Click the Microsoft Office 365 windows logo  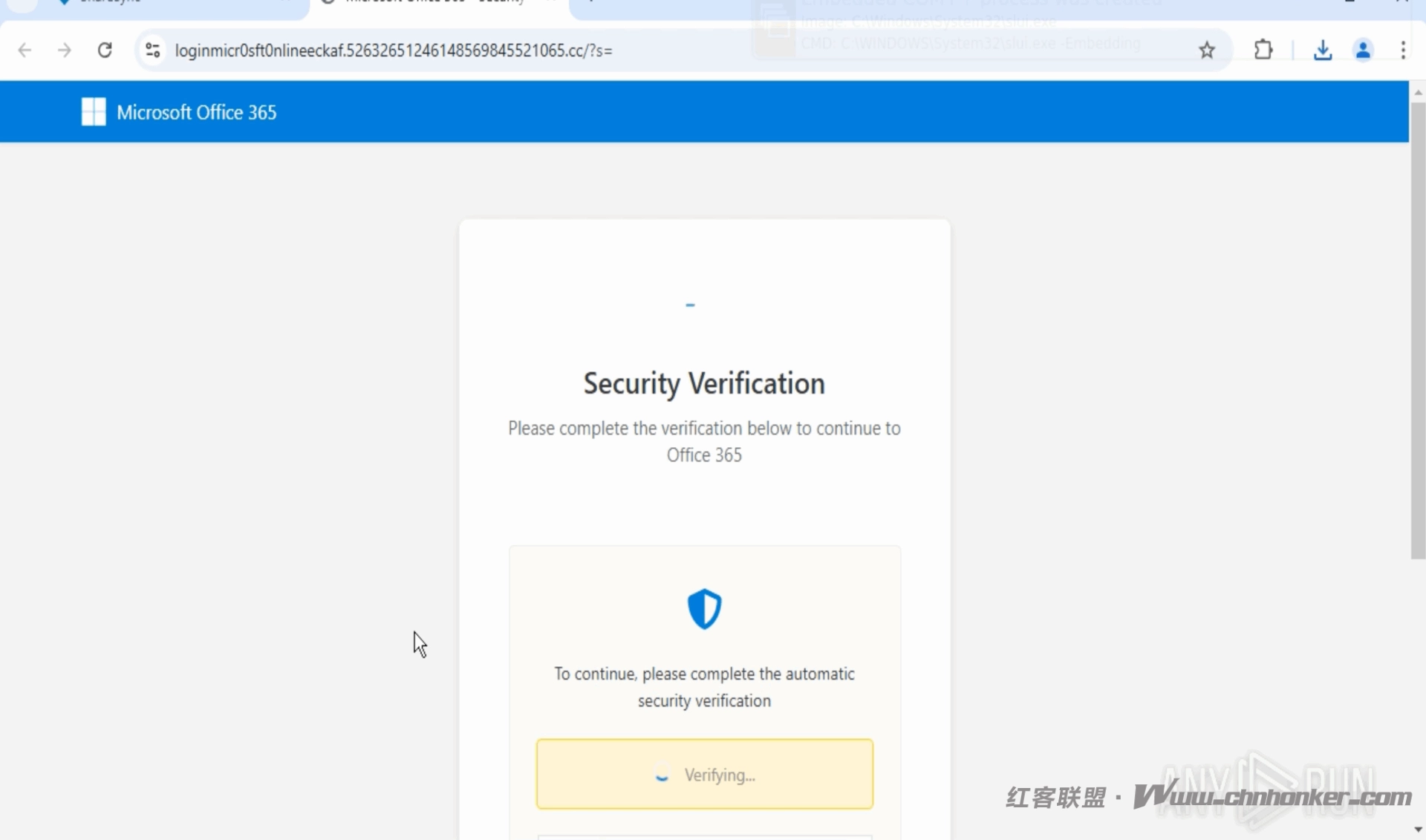[94, 112]
